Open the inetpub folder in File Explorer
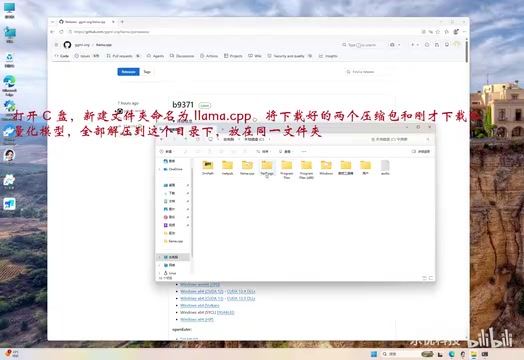Viewport: 524px width, 360px height. coord(228,168)
